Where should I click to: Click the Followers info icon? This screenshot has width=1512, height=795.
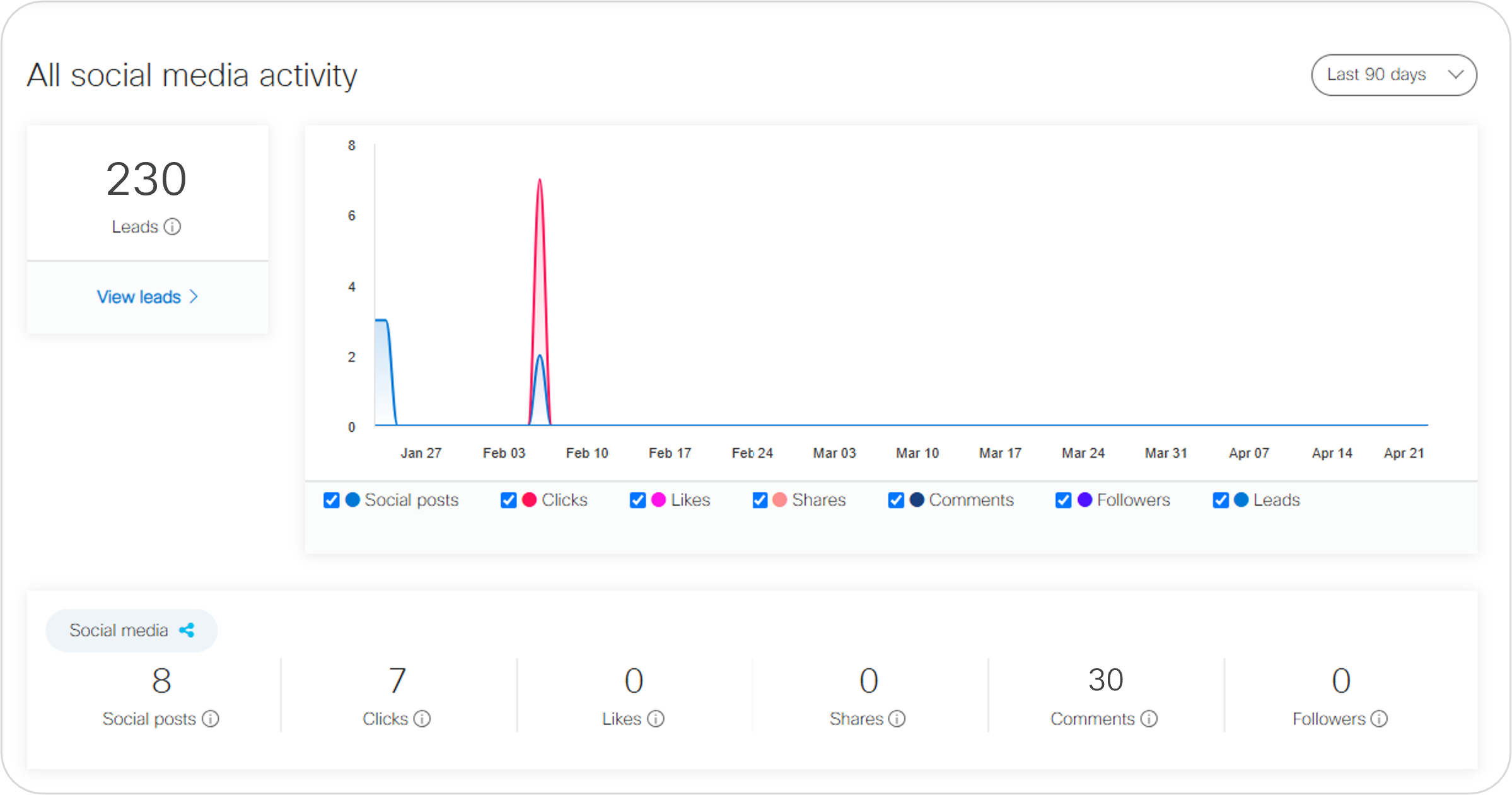point(1379,719)
